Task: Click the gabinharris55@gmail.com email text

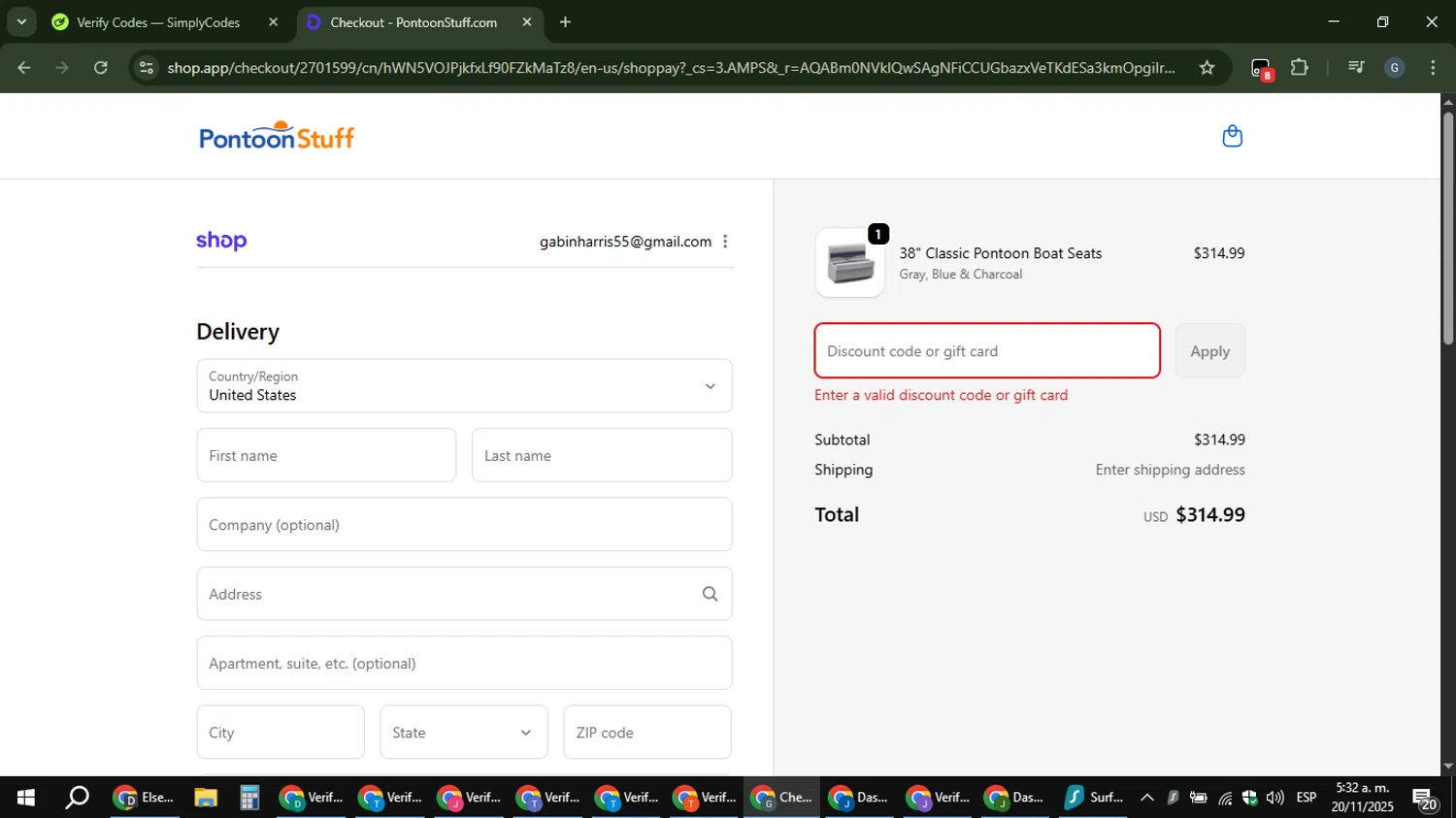Action: click(x=625, y=242)
